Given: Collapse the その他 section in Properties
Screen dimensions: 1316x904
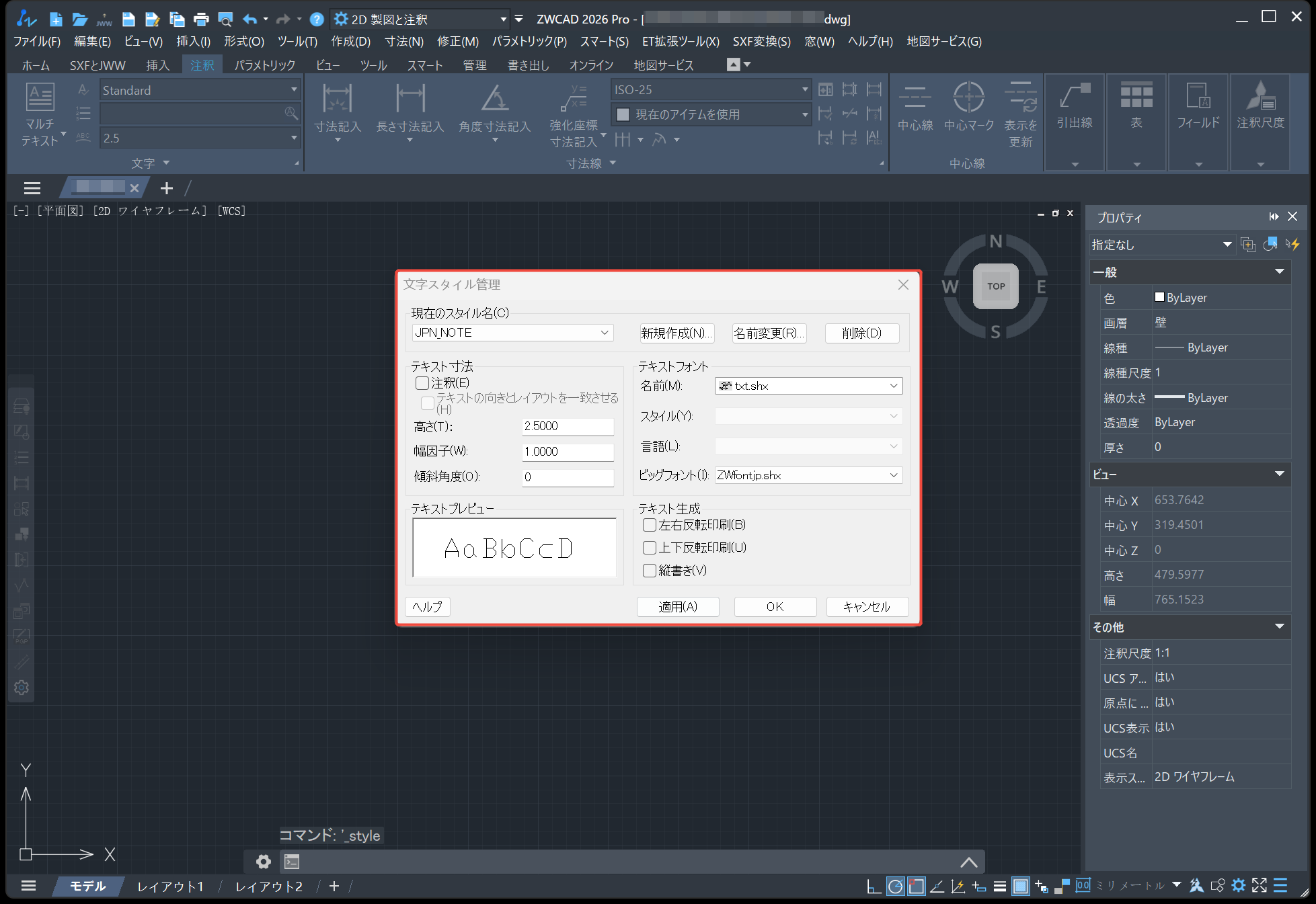Looking at the screenshot, I should 1279,626.
